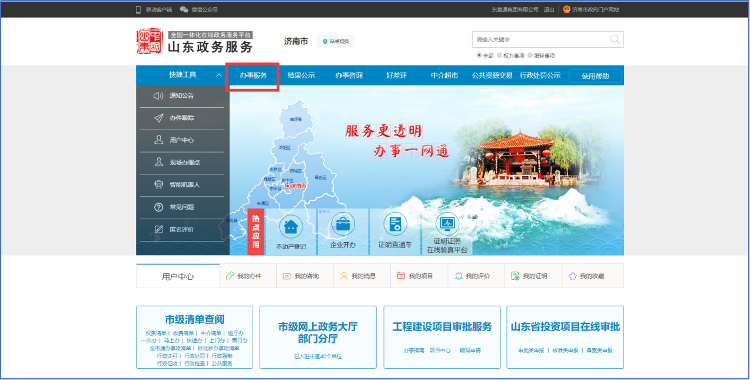Select the 全部 search scope radio
The width and height of the screenshot is (750, 380).
click(x=479, y=56)
